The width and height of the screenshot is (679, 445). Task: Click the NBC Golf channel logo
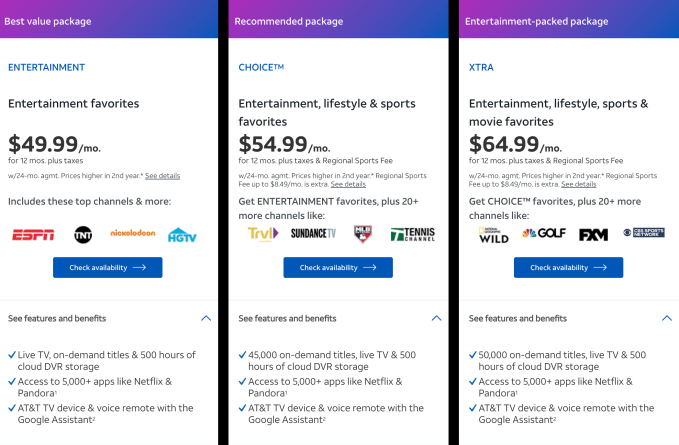(544, 235)
